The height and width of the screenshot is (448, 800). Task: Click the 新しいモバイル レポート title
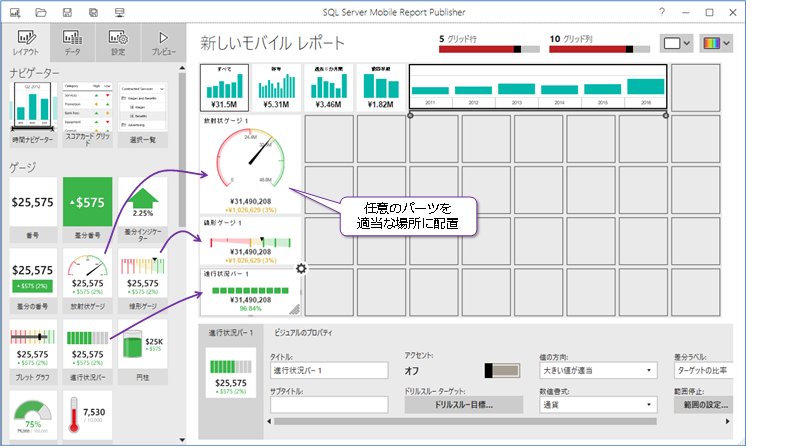point(272,43)
